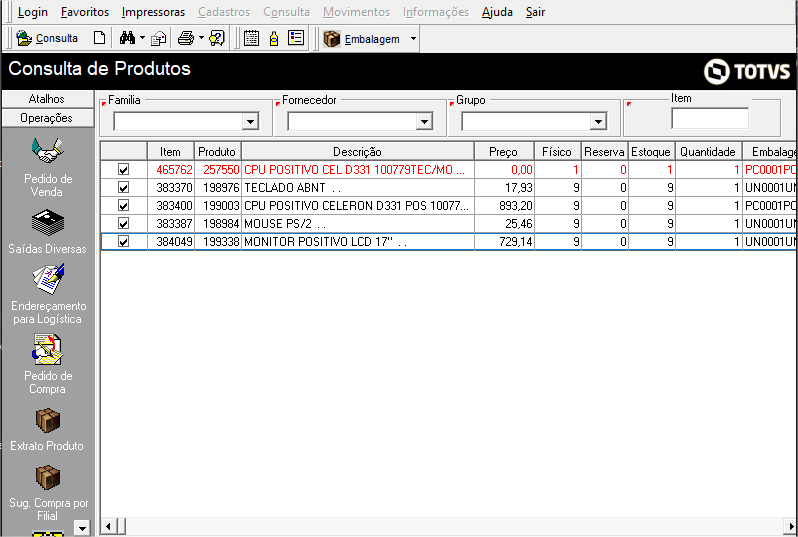This screenshot has height=537, width=798.
Task: Open Pedido de Venda handshake shortcut
Action: 47,151
